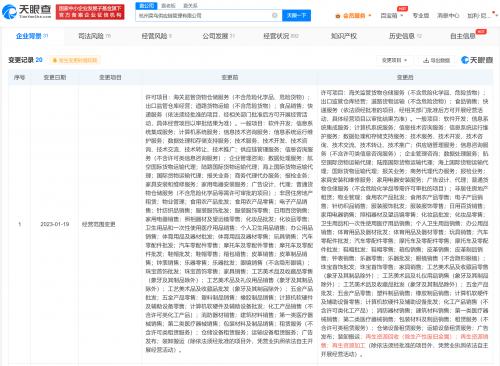Click the 经营范围变更 cell

99,224
